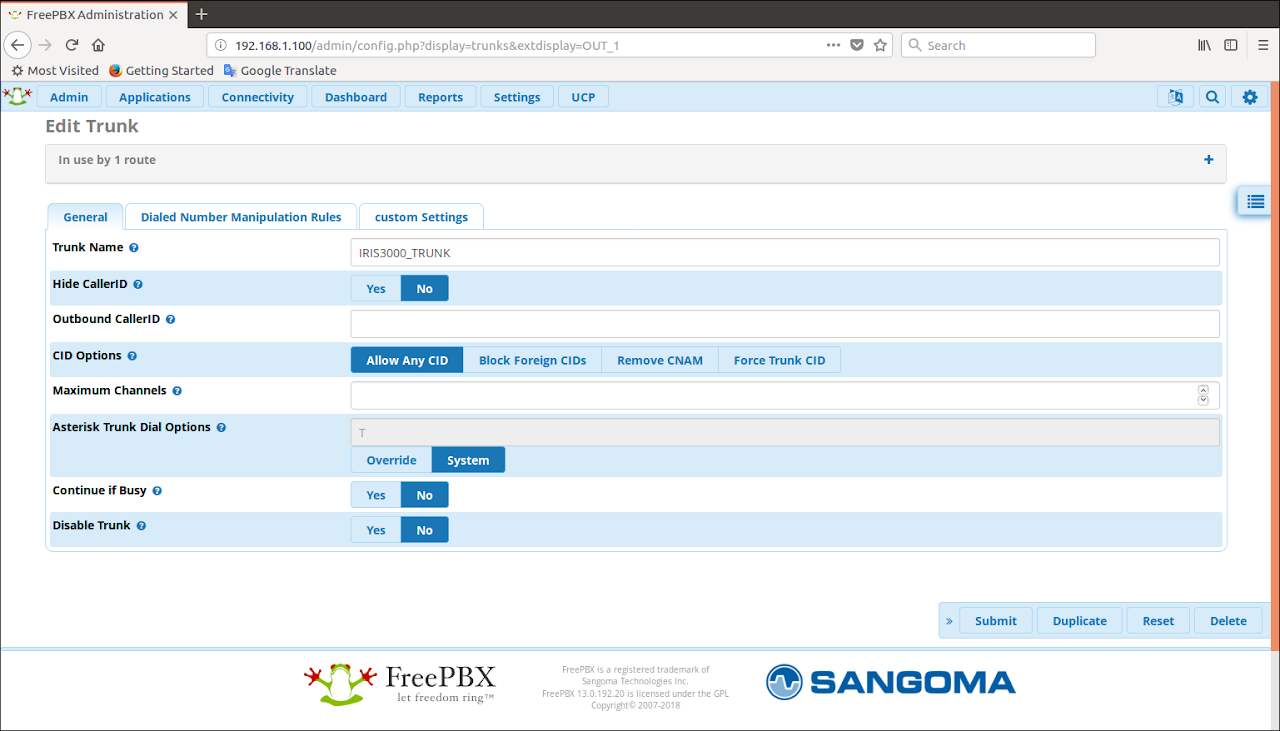Set Hide CallerID to Yes
Screen dimensions: 1280x731
click(x=376, y=289)
